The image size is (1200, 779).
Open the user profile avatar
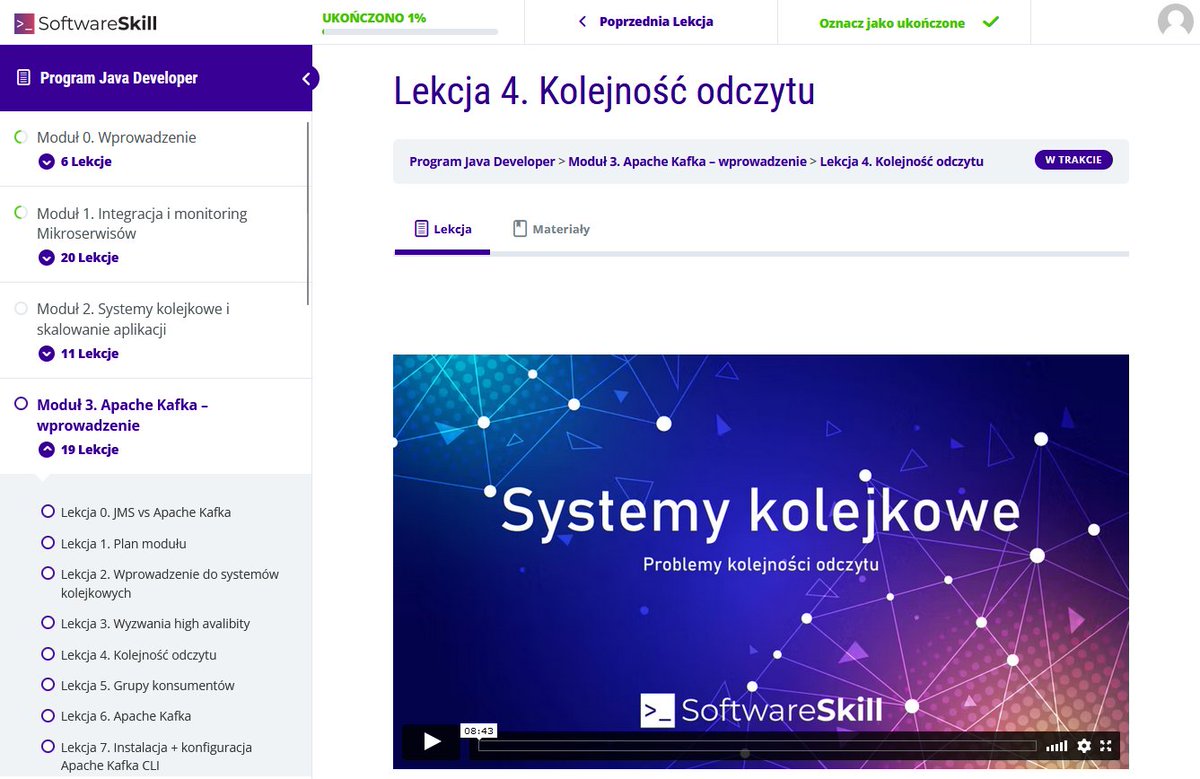point(1175,22)
